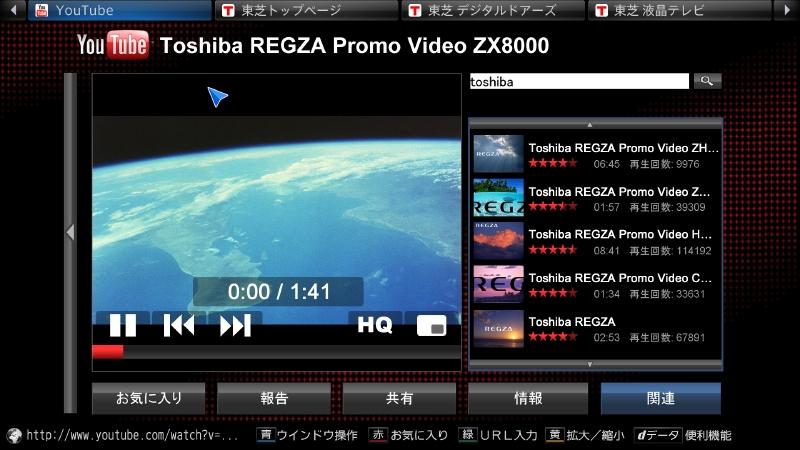
Task: Click the youtube.com/watch URL text
Action: coord(132,435)
